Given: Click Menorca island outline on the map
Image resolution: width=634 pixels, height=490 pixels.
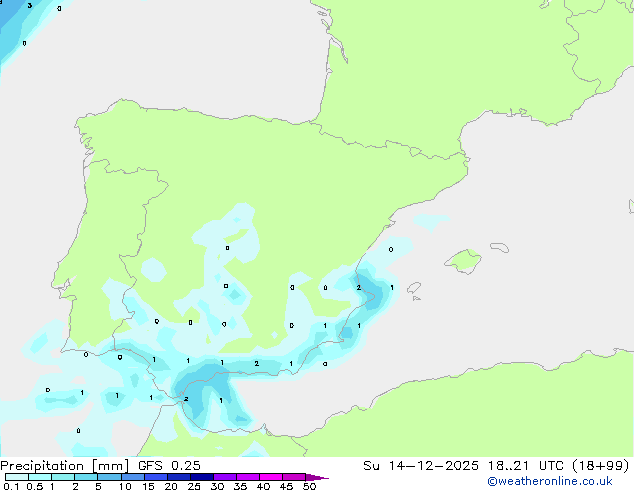Looking at the screenshot, I should (499, 247).
